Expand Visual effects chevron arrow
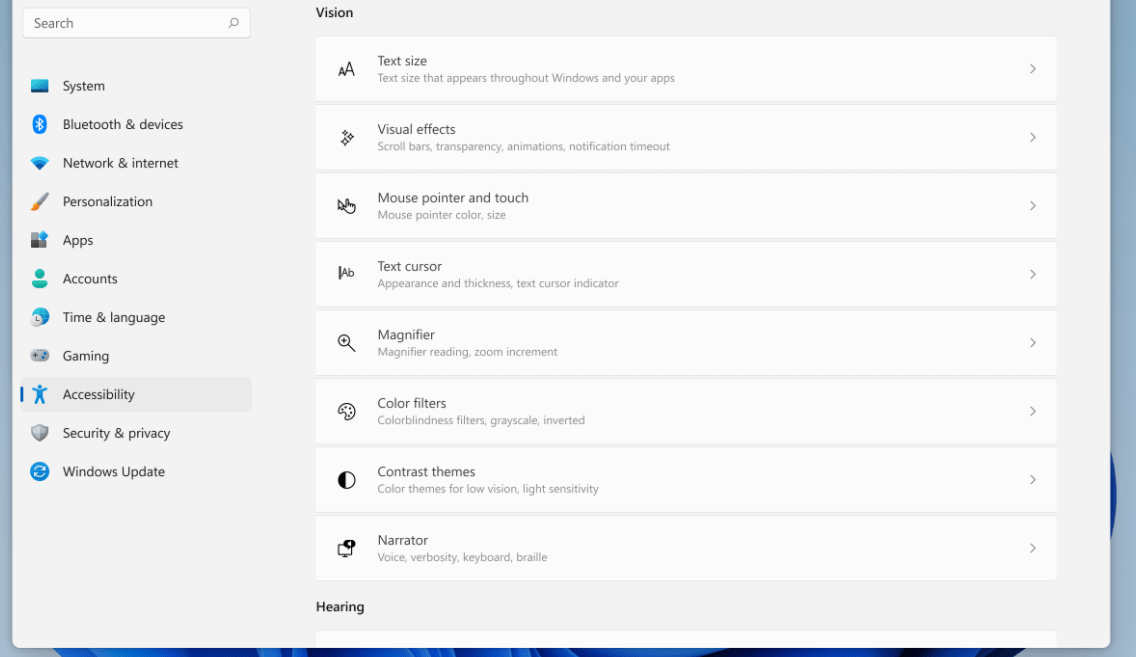The image size is (1136, 657). click(x=1033, y=137)
